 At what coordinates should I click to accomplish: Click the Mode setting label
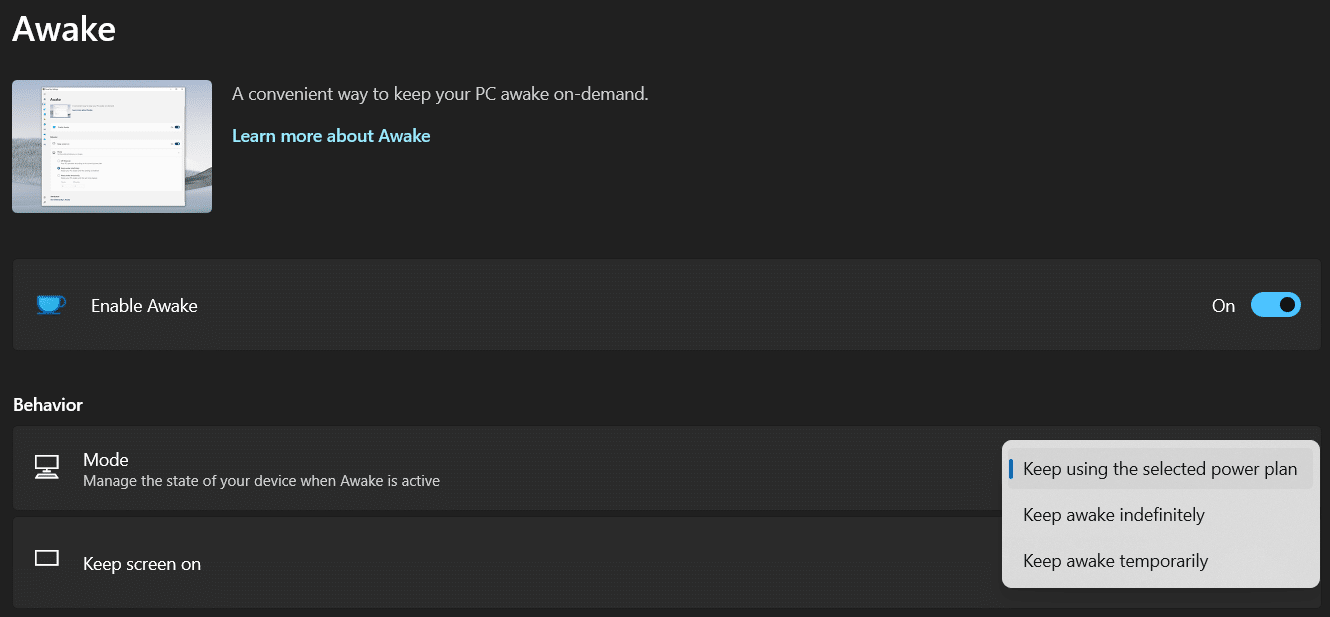106,460
